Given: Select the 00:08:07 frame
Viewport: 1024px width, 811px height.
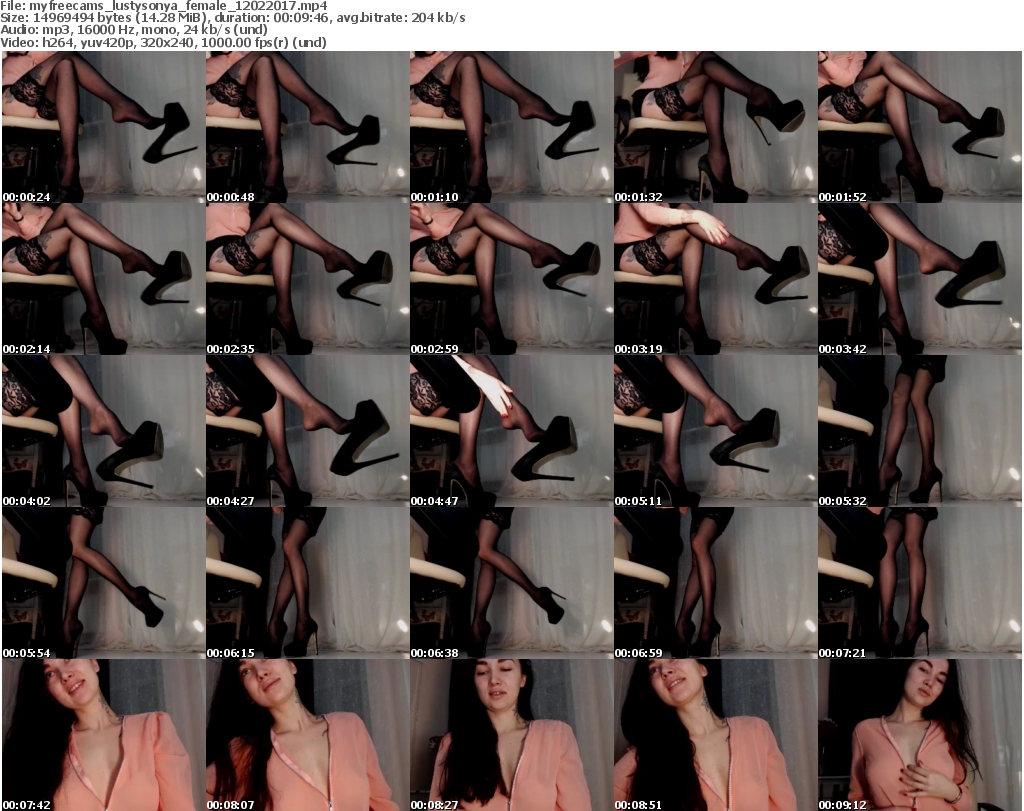Looking at the screenshot, I should (308, 735).
